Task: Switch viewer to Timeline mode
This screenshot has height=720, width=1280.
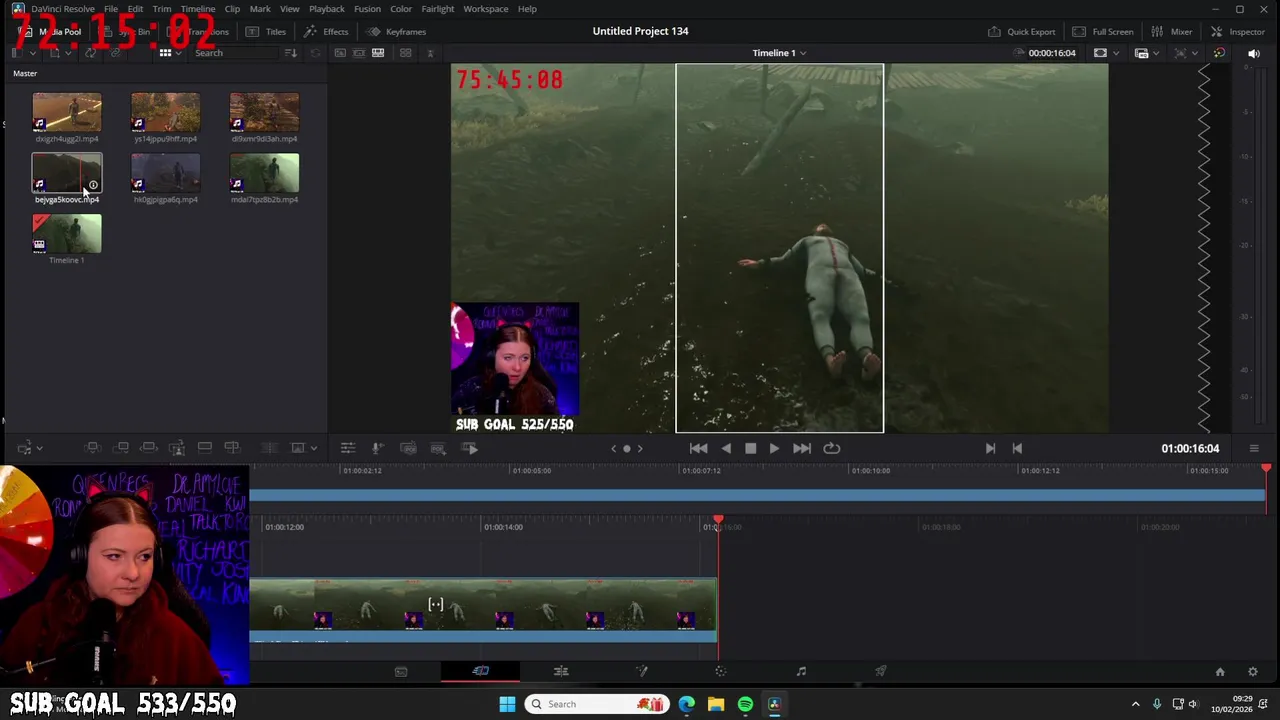Action: tap(378, 52)
